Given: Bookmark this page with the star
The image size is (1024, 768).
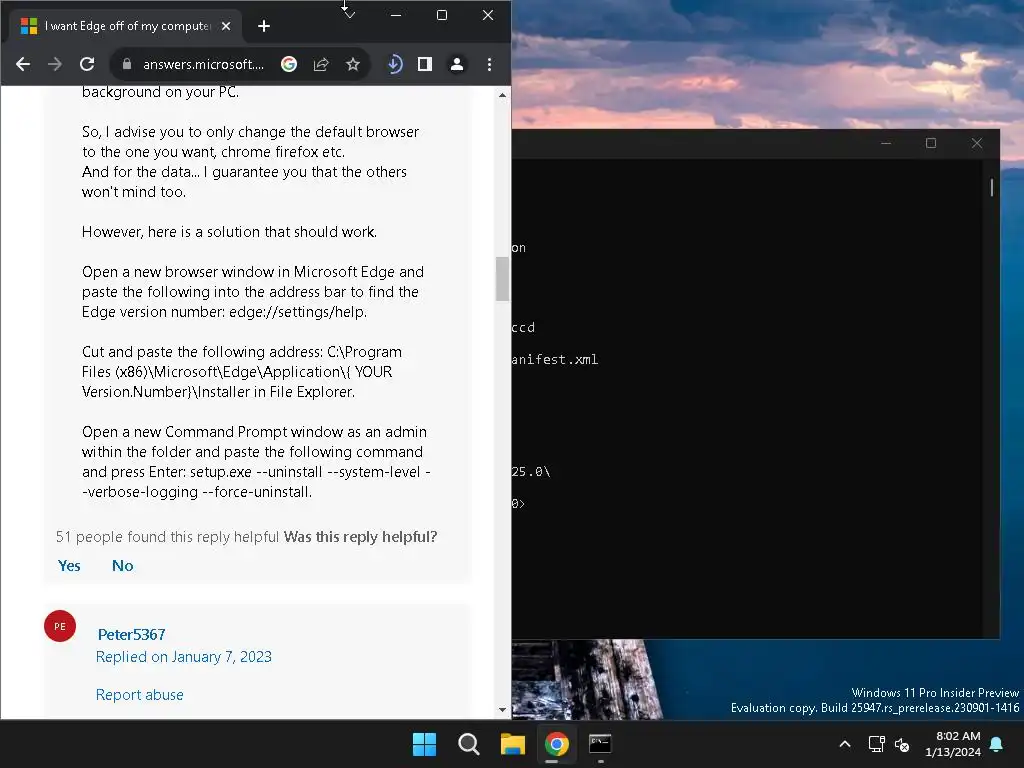Looking at the screenshot, I should tap(353, 64).
